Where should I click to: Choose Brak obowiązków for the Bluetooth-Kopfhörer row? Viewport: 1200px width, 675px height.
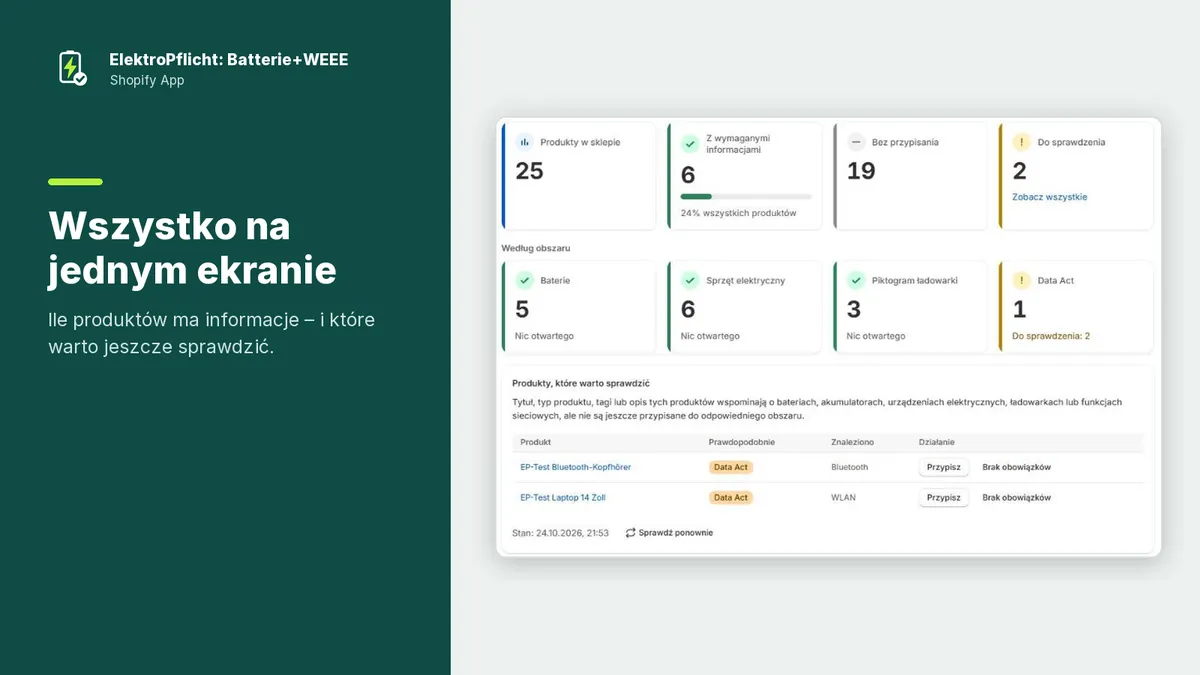coord(1016,467)
